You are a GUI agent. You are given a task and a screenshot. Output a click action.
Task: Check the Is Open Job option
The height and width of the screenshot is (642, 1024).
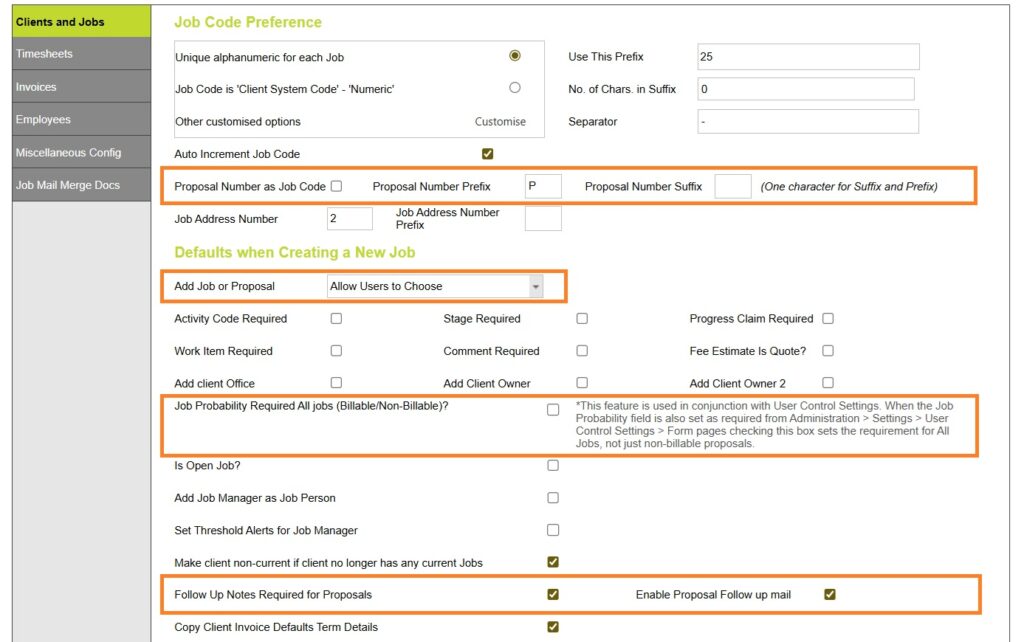553,466
